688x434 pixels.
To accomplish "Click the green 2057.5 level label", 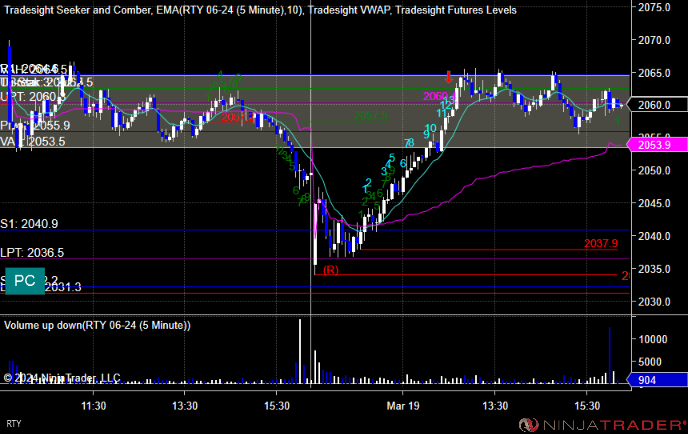I will [x=371, y=115].
